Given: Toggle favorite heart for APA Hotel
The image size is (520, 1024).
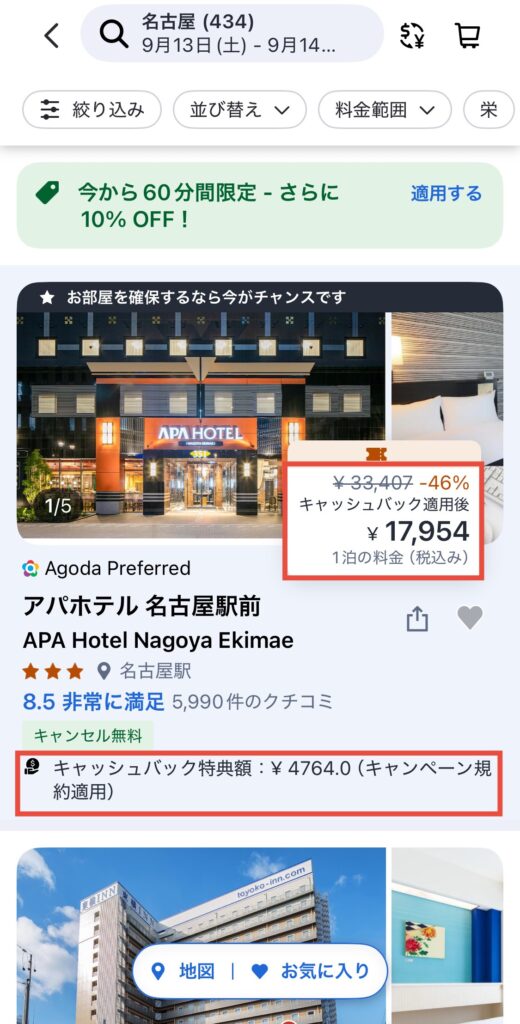Looking at the screenshot, I should (470, 618).
